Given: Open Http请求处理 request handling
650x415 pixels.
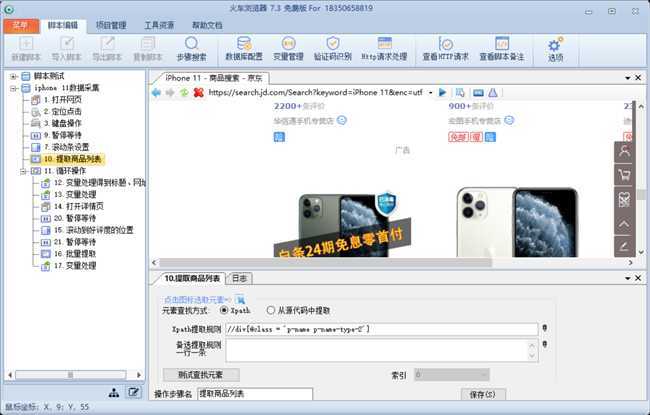Looking at the screenshot, I should pyautogui.click(x=384, y=49).
